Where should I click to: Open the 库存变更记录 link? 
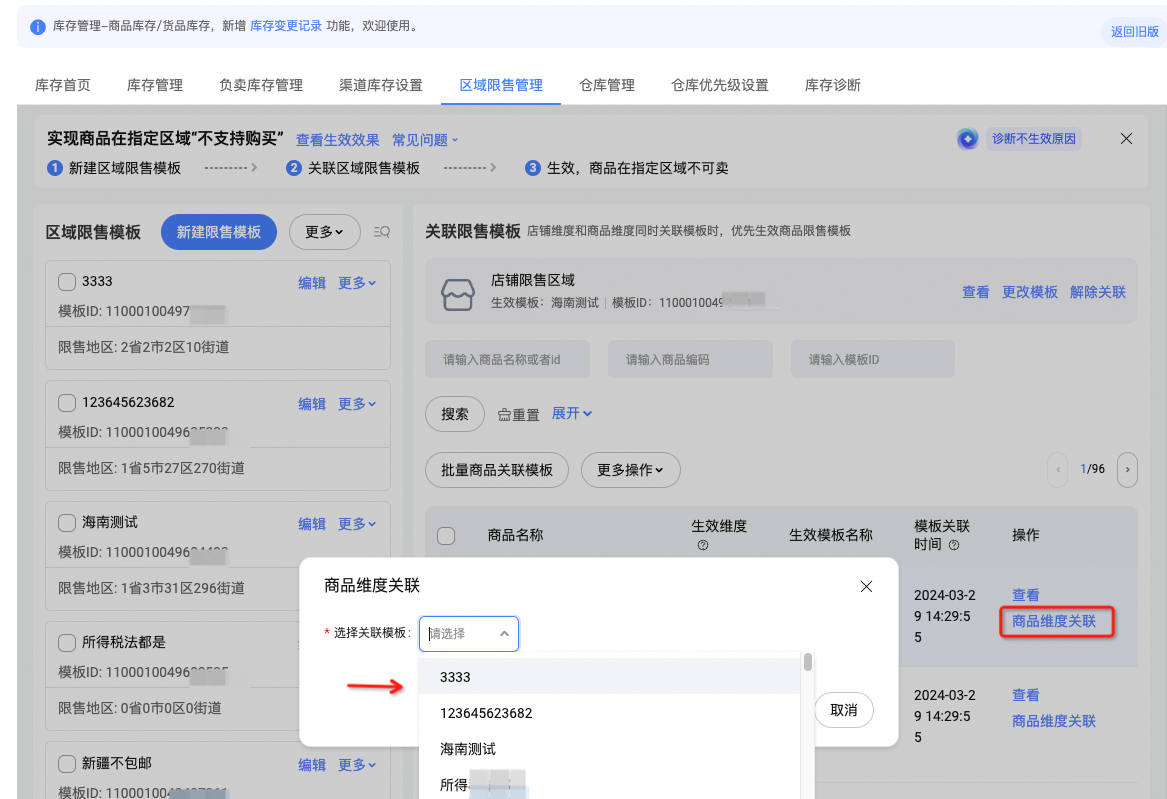(x=286, y=26)
